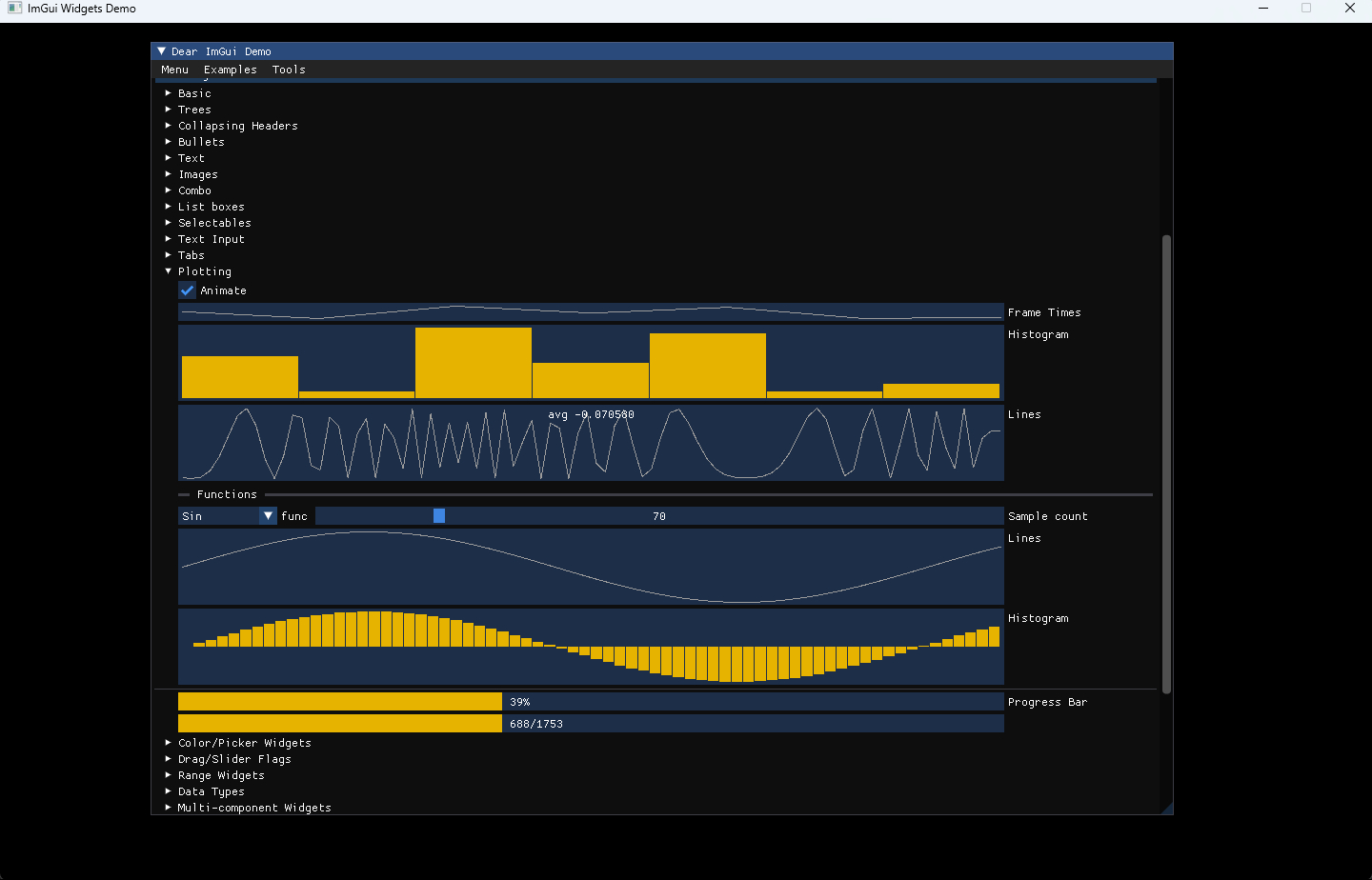The width and height of the screenshot is (1372, 880).
Task: Click the 688/1753 progress bar
Action: 591,724
